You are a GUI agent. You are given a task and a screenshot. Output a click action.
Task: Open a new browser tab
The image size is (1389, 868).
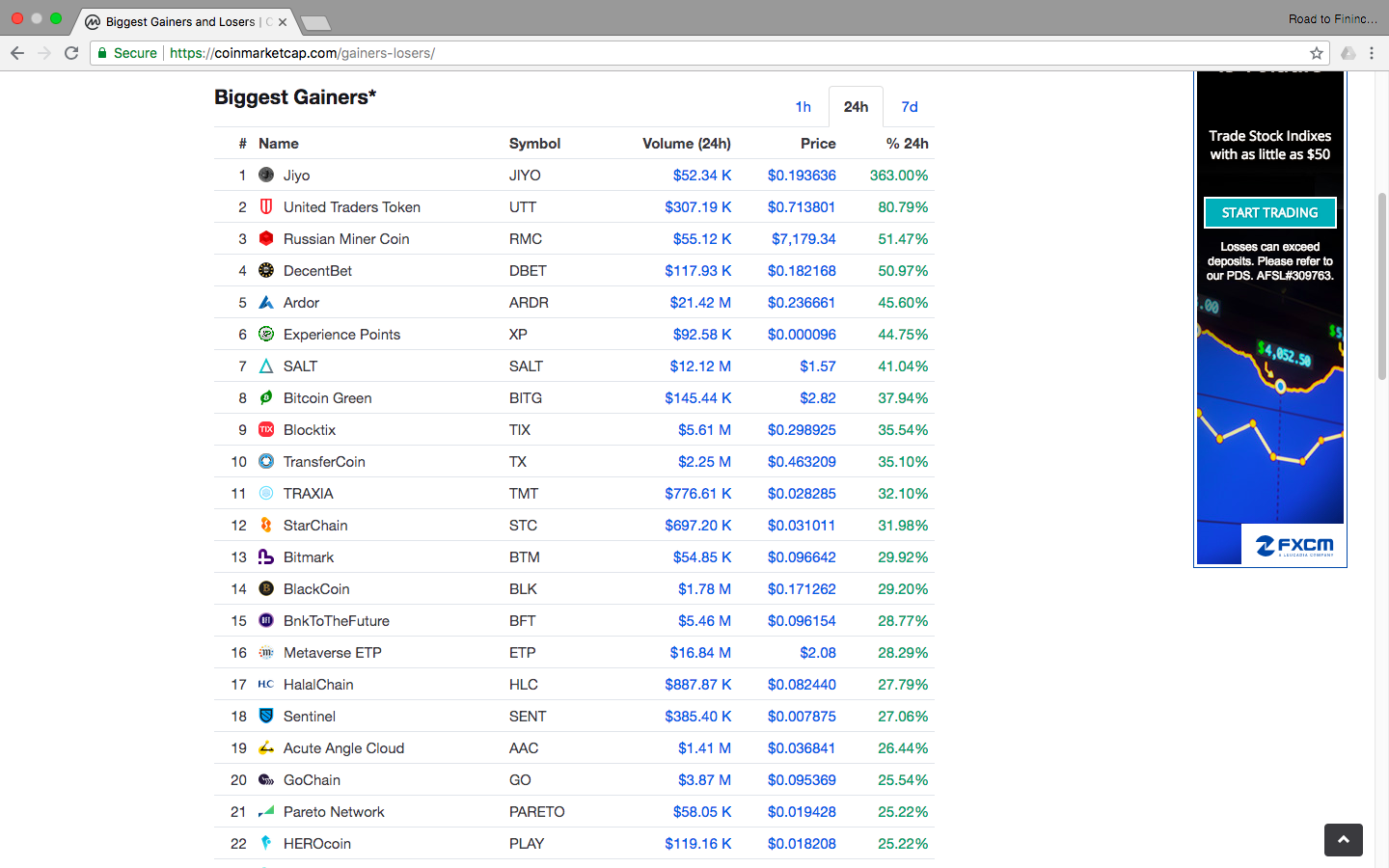(315, 23)
